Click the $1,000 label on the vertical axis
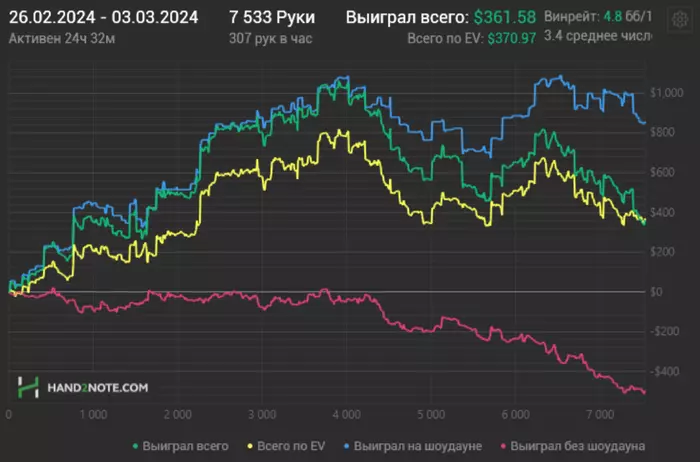This screenshot has width=700, height=462. (x=668, y=94)
